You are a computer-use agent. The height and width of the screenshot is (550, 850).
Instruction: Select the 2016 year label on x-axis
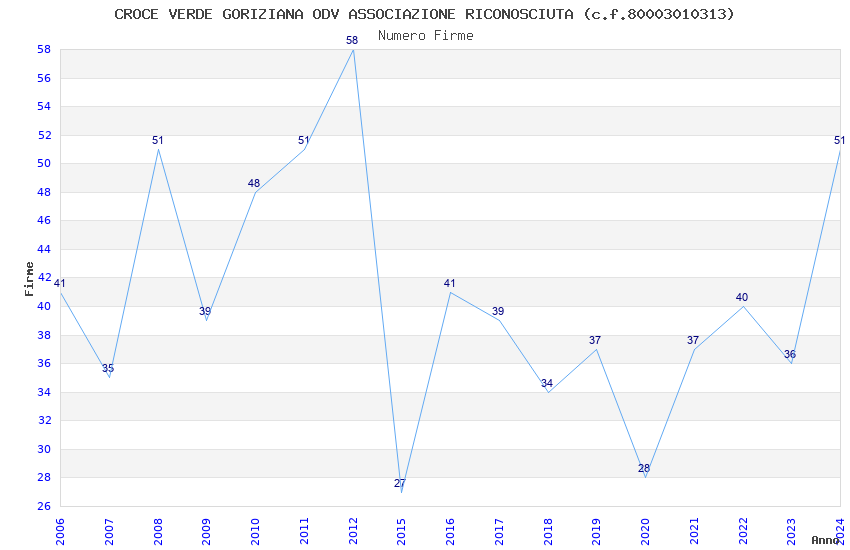point(450,531)
